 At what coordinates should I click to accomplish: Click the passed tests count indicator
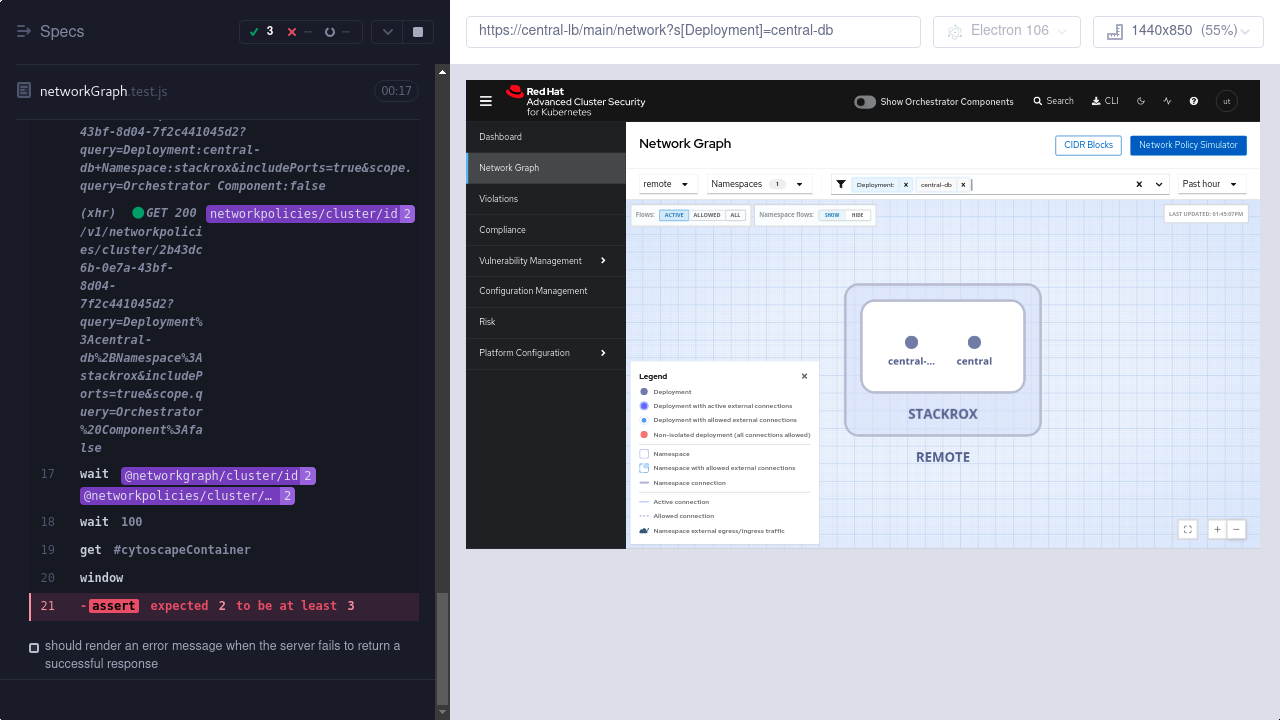(x=261, y=32)
